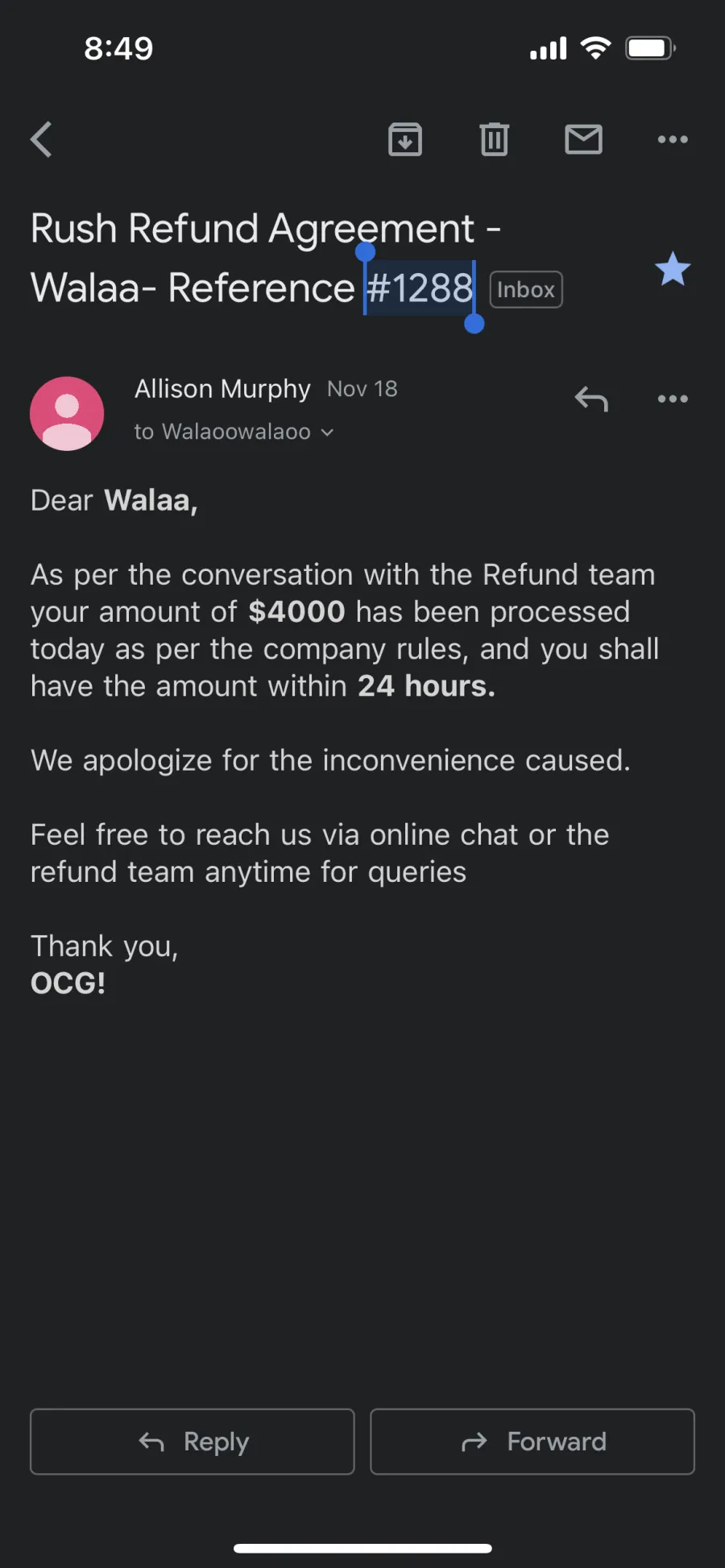Tap the Inbox label chip
The image size is (725, 1568).
[526, 290]
